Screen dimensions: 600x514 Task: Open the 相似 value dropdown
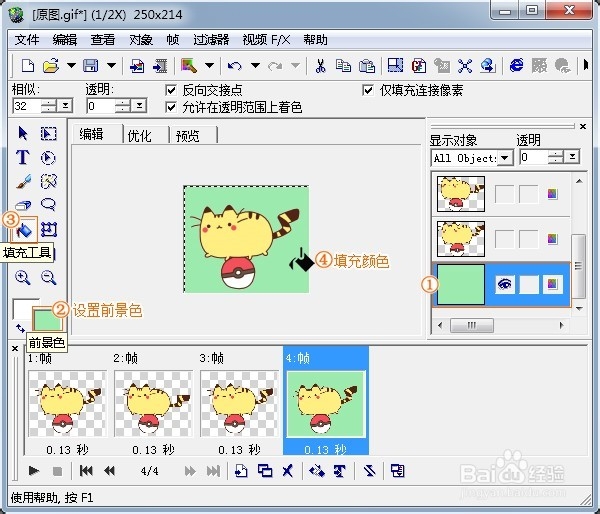[x=65, y=106]
